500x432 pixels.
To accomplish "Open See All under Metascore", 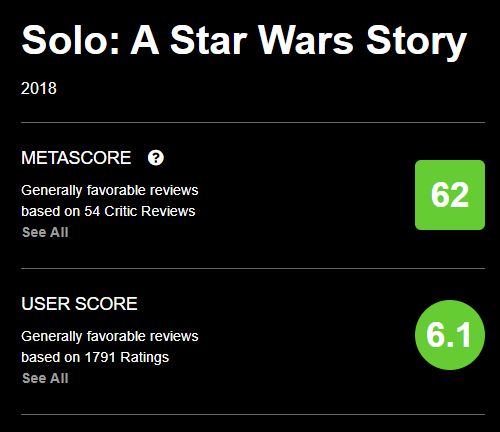I will pyautogui.click(x=45, y=232).
